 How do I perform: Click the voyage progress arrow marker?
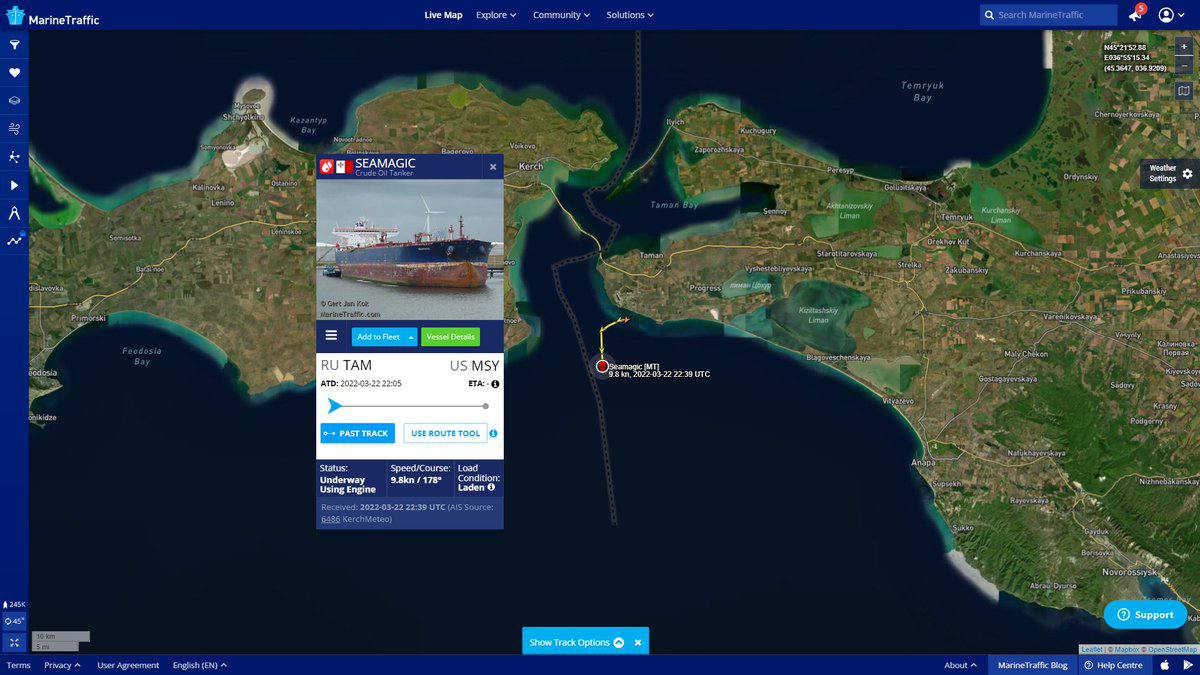(335, 406)
